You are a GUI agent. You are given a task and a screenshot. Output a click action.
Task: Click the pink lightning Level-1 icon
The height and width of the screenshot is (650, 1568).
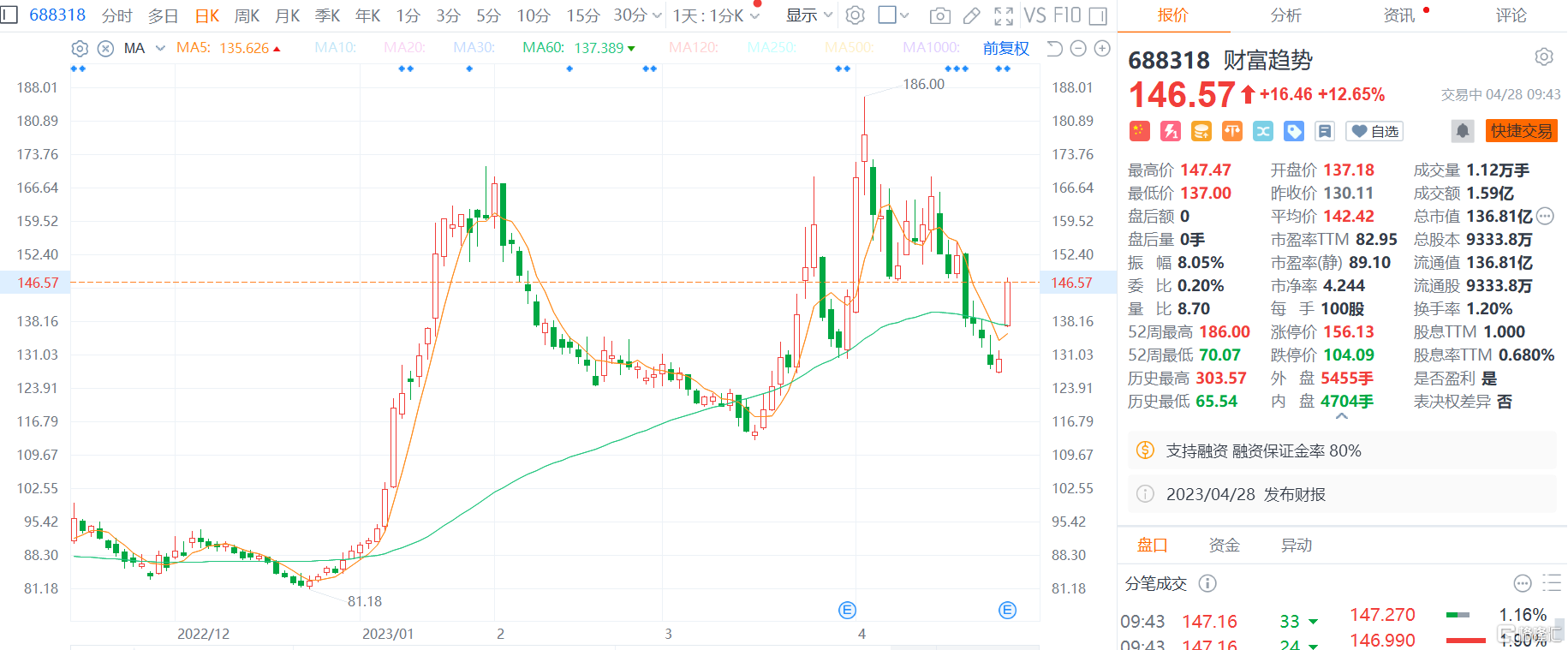click(x=1171, y=131)
